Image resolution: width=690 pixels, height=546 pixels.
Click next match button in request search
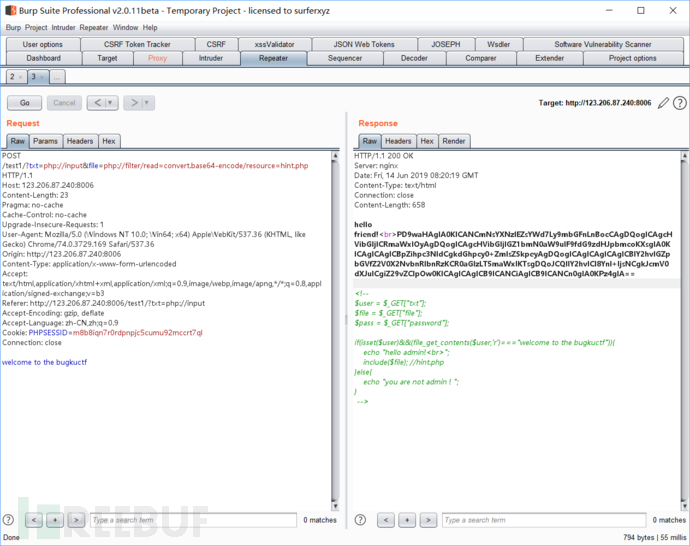[x=76, y=520]
